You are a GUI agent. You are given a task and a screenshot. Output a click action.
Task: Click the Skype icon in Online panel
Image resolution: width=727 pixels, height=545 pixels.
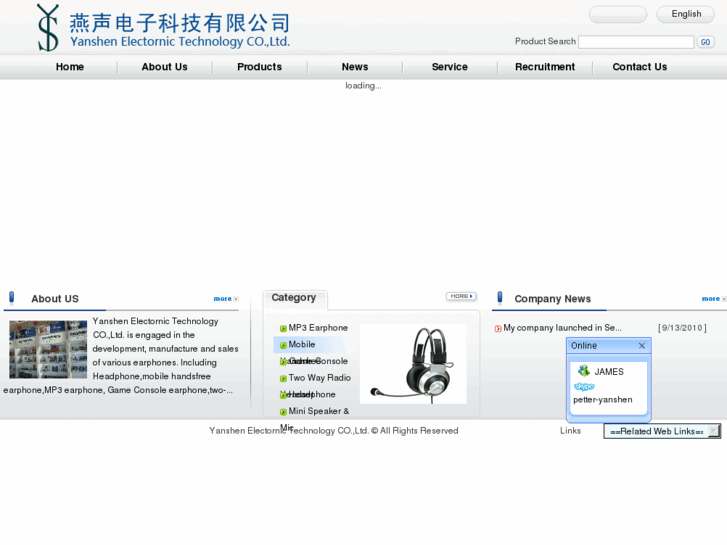584,386
